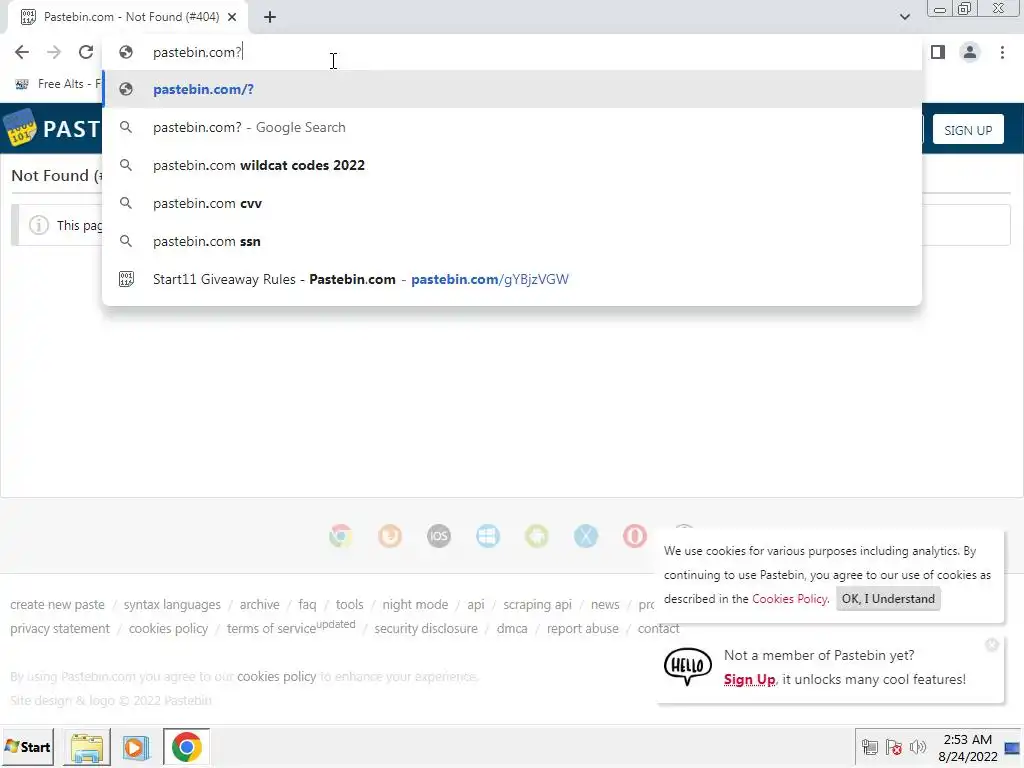Image resolution: width=1024 pixels, height=768 pixels.
Task: Open tab search chevron dropdown
Action: [904, 17]
